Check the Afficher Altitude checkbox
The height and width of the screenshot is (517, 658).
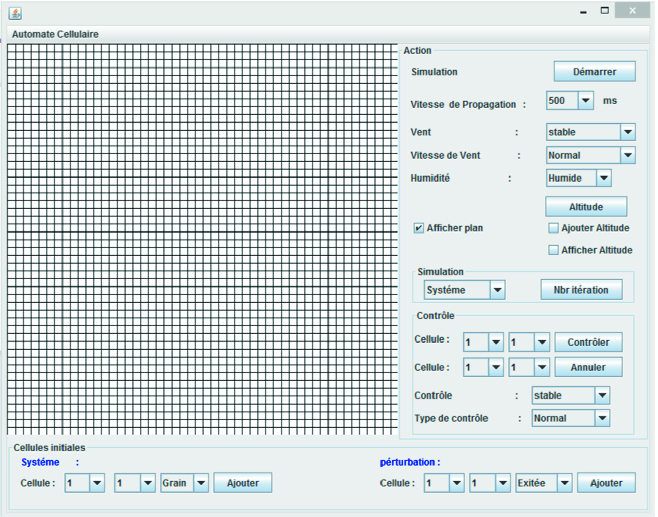pos(553,250)
